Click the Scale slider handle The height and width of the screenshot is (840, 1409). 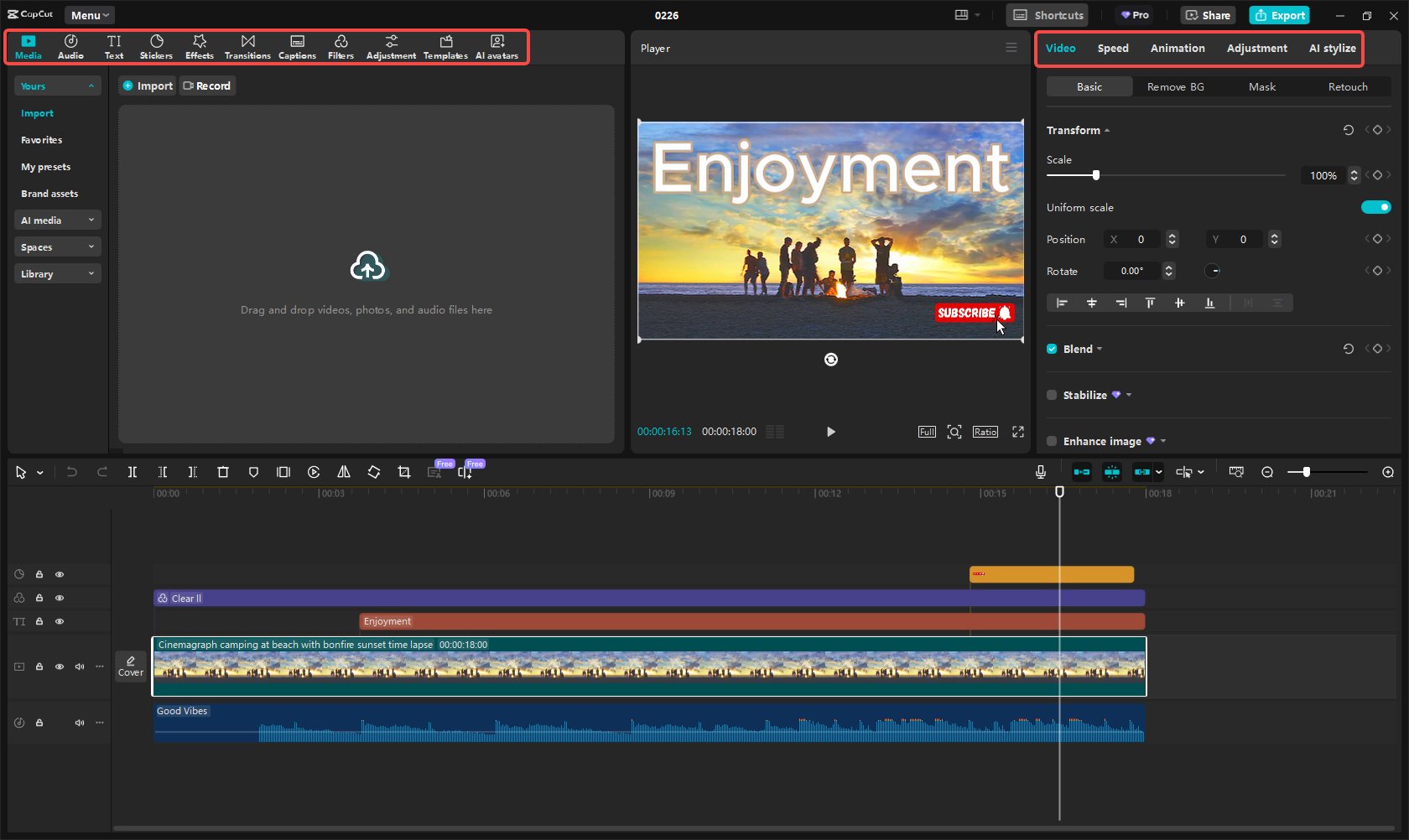[1095, 175]
